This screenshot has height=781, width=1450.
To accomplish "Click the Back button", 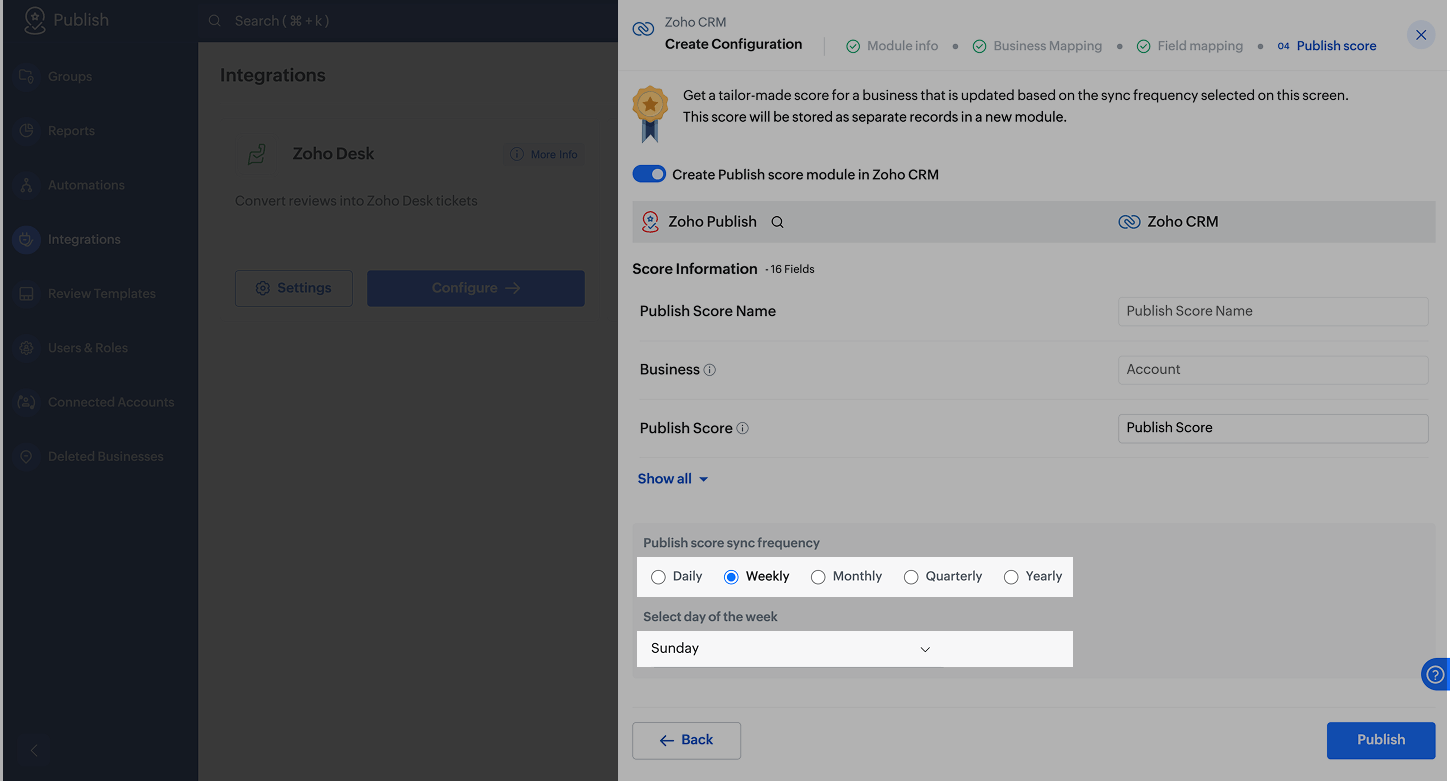I will pos(686,740).
